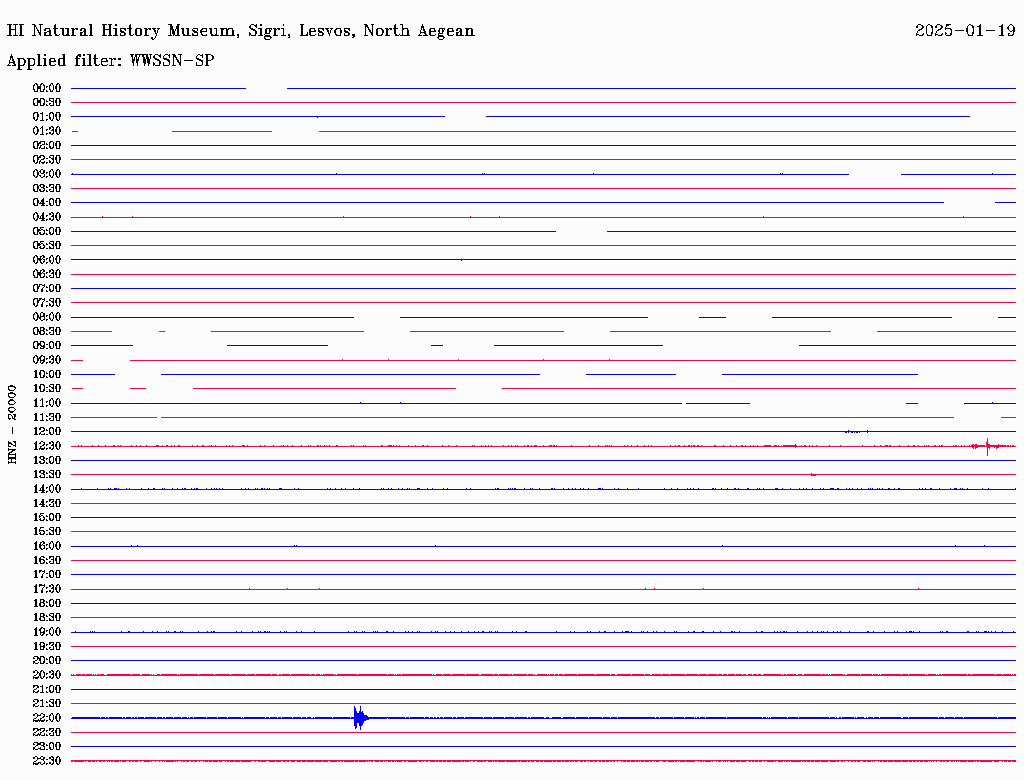The width and height of the screenshot is (1024, 780).
Task: Click the 10:00 time label
Action: coord(46,374)
